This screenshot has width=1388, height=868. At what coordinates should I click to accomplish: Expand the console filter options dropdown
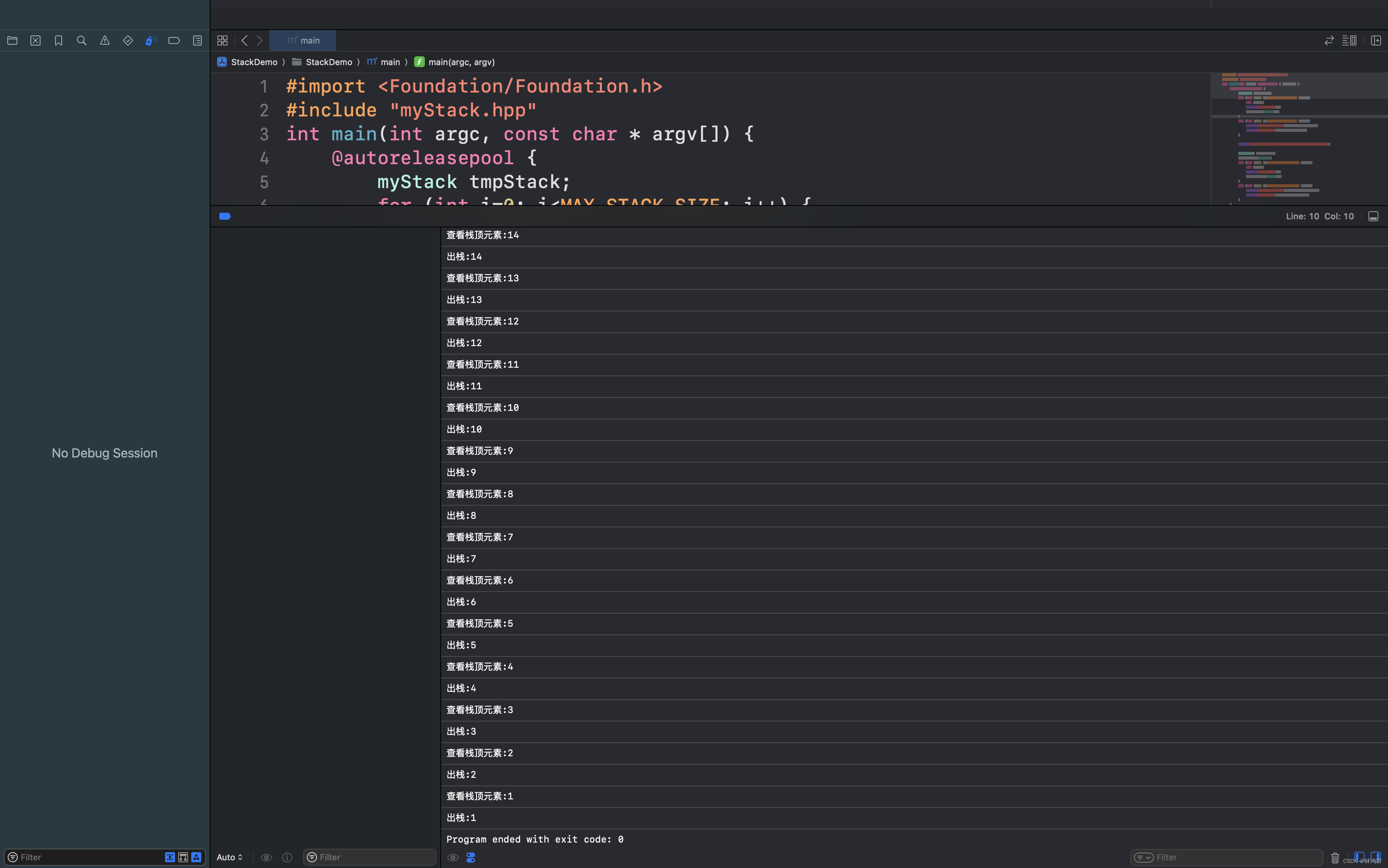click(x=1143, y=857)
